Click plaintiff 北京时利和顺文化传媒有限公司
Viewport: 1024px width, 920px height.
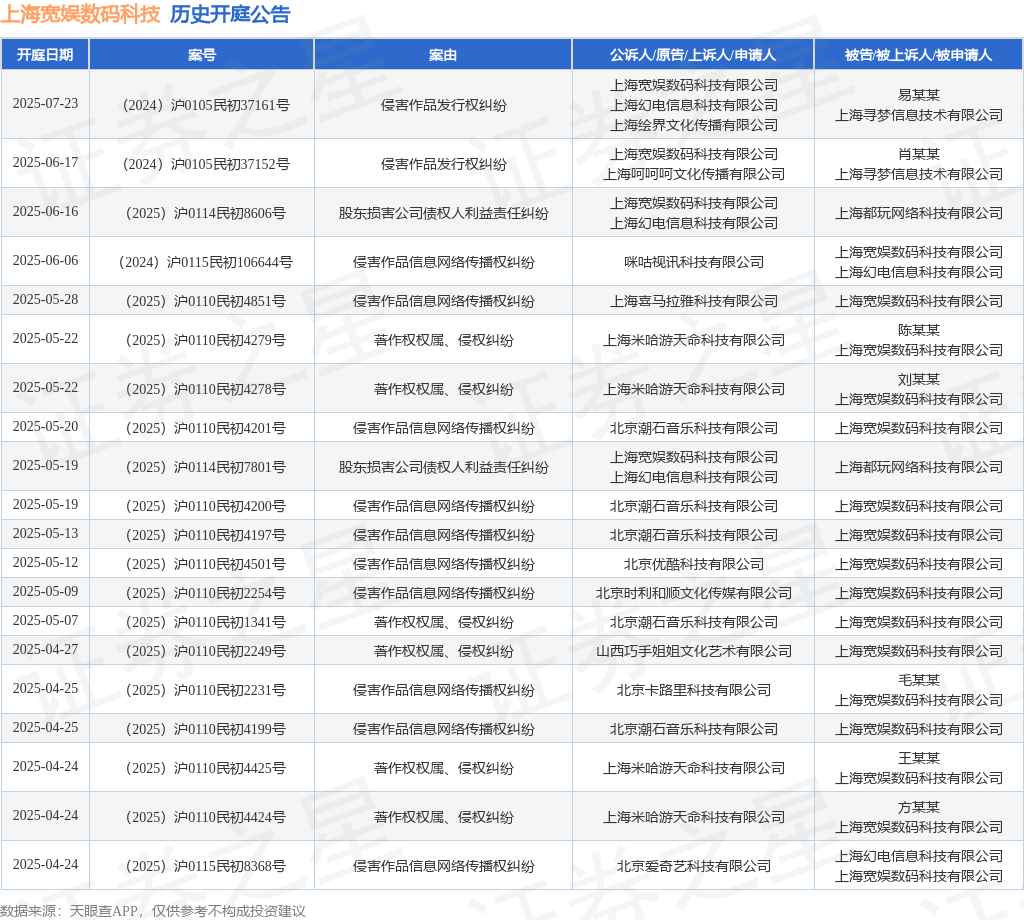(694, 594)
